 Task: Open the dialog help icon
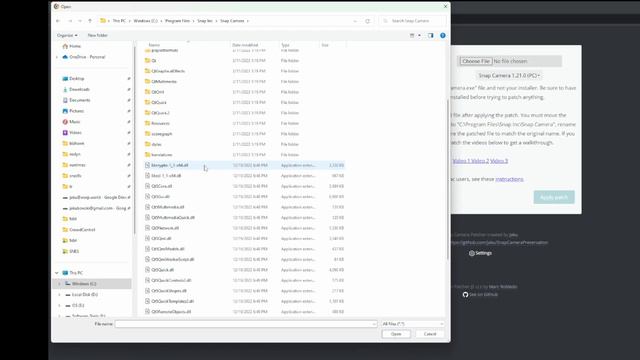coord(443,36)
